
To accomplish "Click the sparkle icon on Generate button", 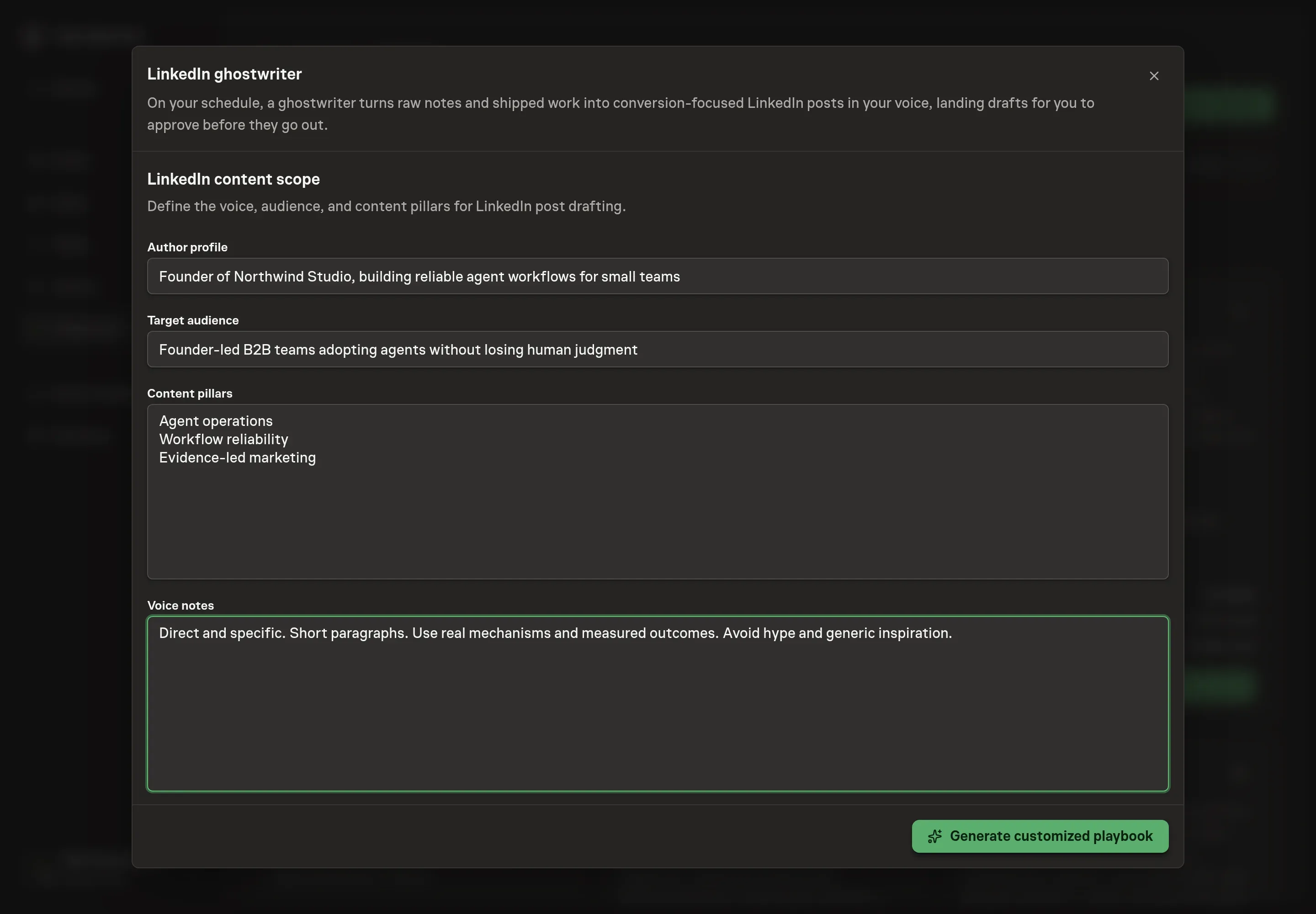I will coord(934,836).
